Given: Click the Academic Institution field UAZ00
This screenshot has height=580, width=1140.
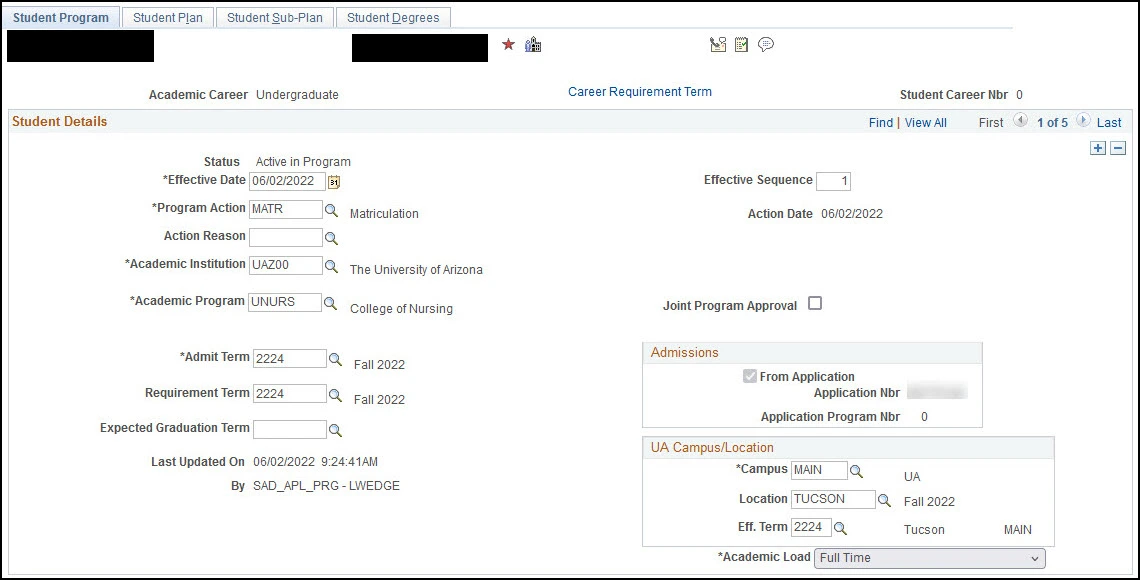Looking at the screenshot, I should [x=286, y=265].
